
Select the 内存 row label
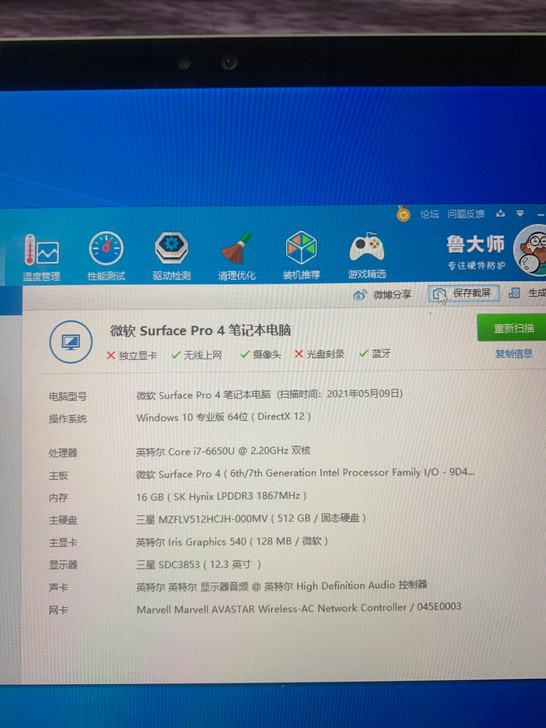coord(58,498)
